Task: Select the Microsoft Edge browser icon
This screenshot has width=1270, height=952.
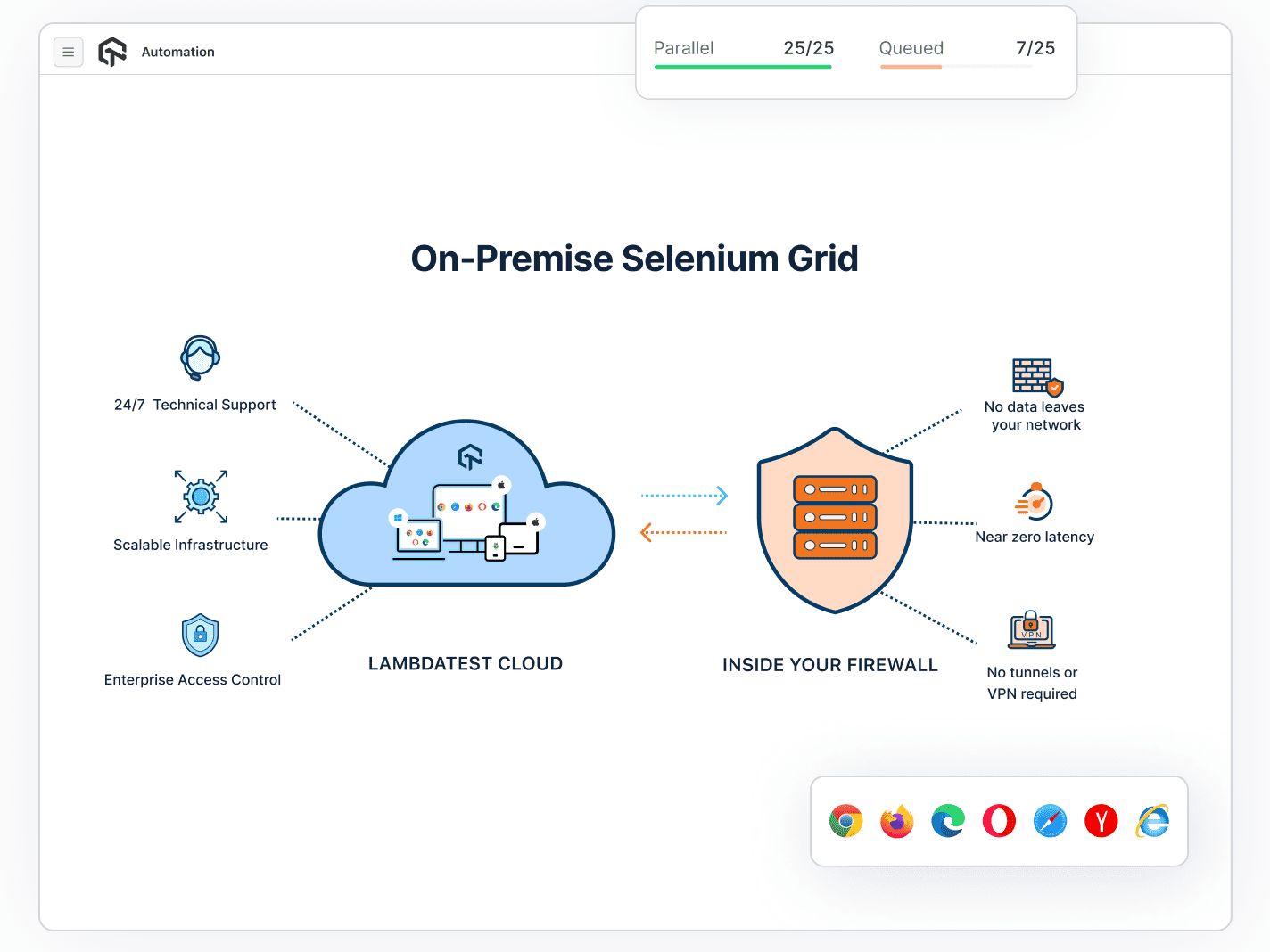Action: pos(948,821)
